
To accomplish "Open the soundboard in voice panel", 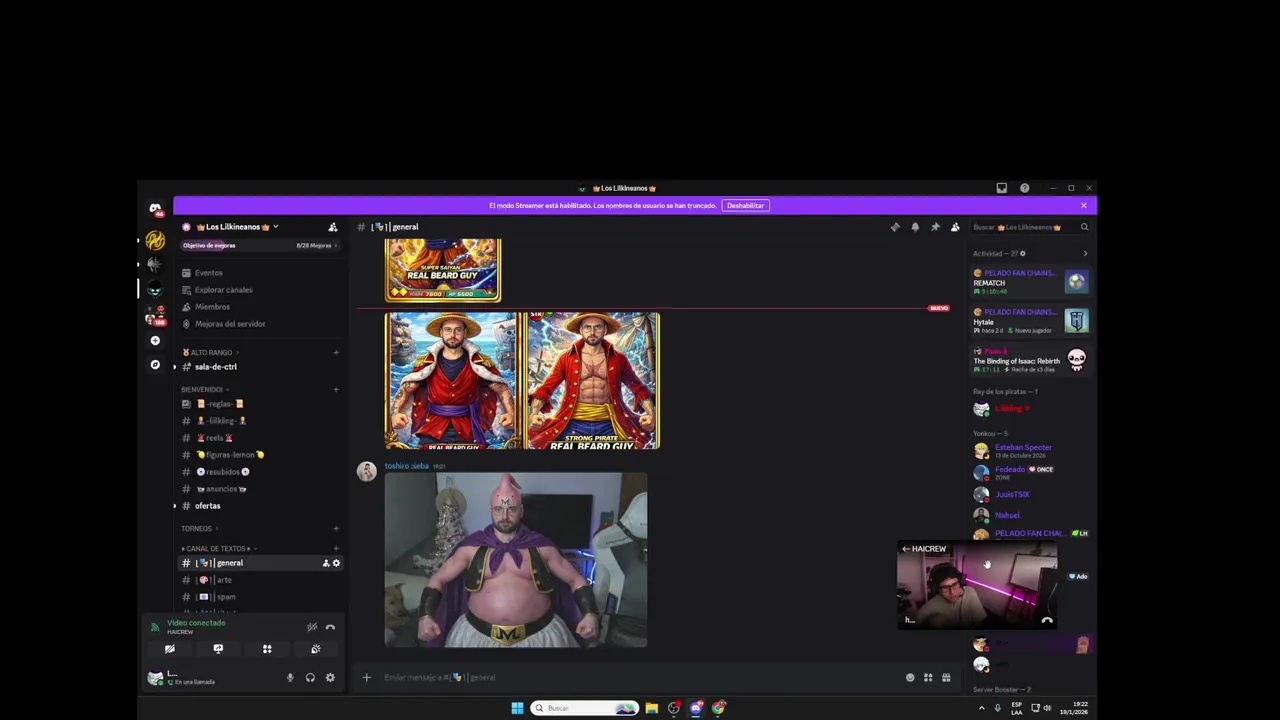I will 316,649.
